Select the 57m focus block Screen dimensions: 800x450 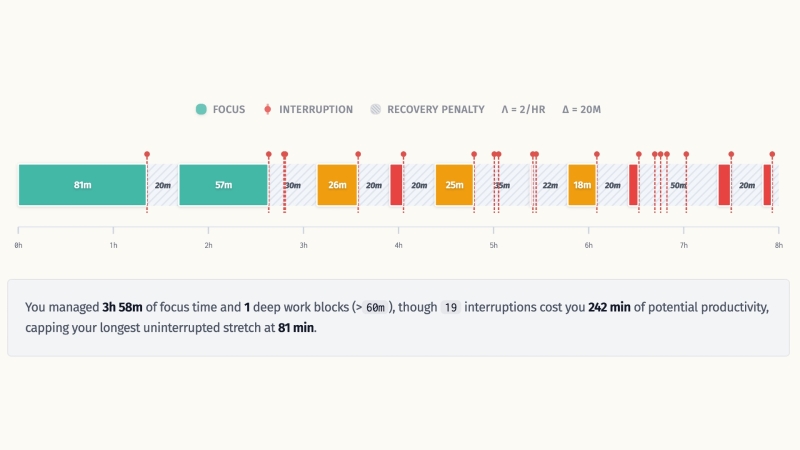(x=223, y=185)
